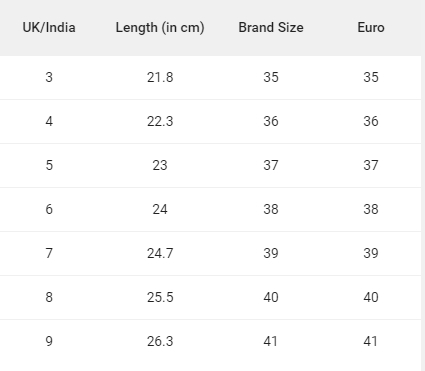Select UK/India size 8 cell
Viewport: 425px width, 371px height.
pyautogui.click(x=49, y=297)
